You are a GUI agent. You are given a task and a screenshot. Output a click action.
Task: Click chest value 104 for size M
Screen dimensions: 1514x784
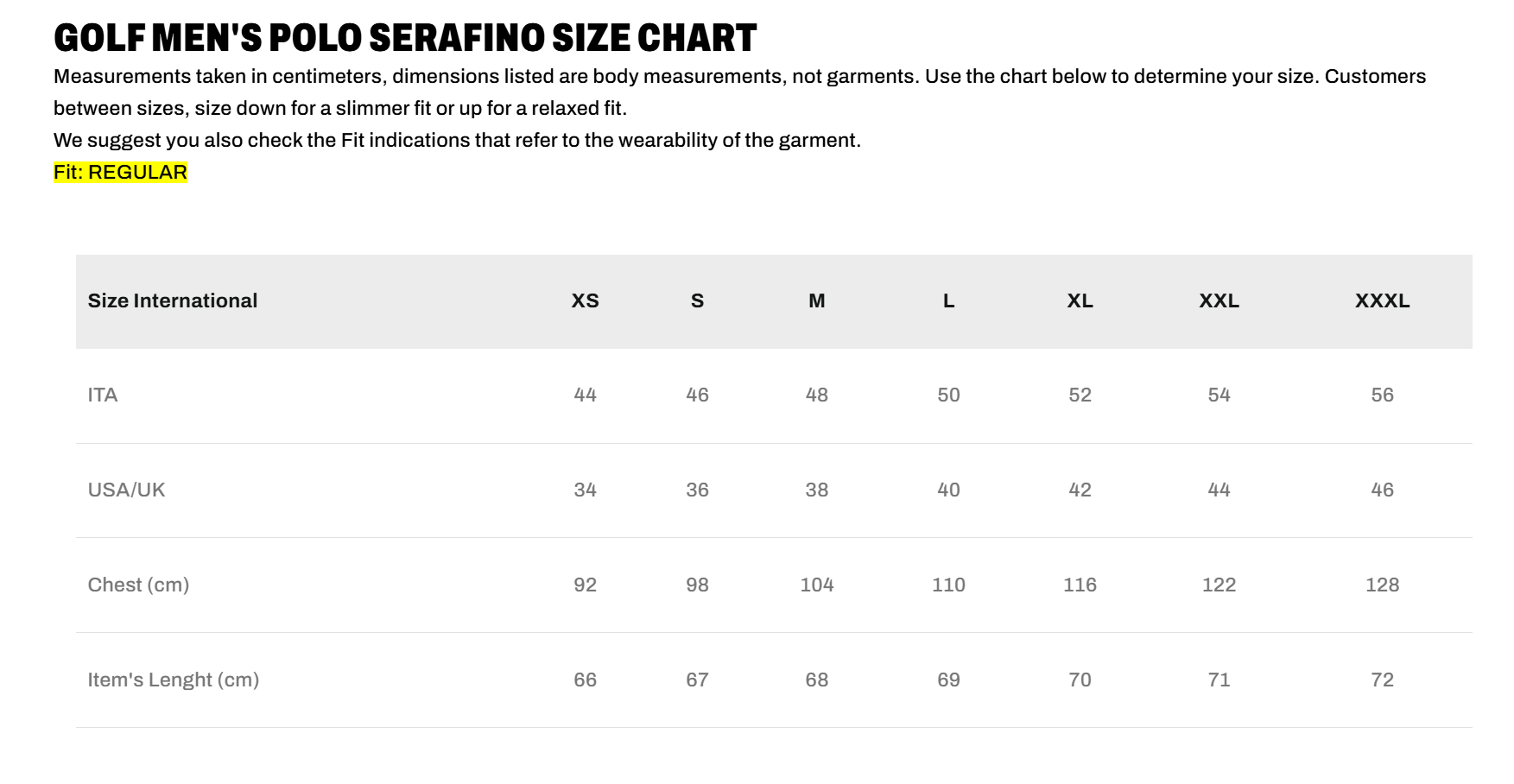[x=817, y=585]
